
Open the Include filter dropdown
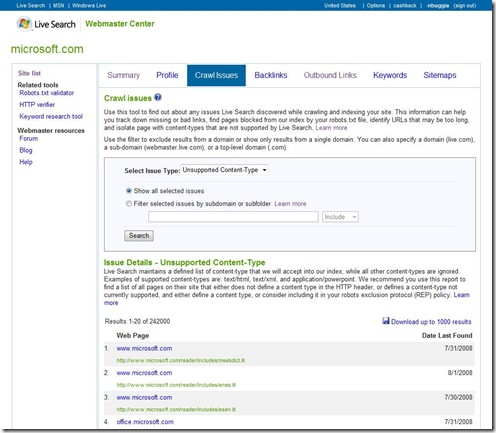340,217
